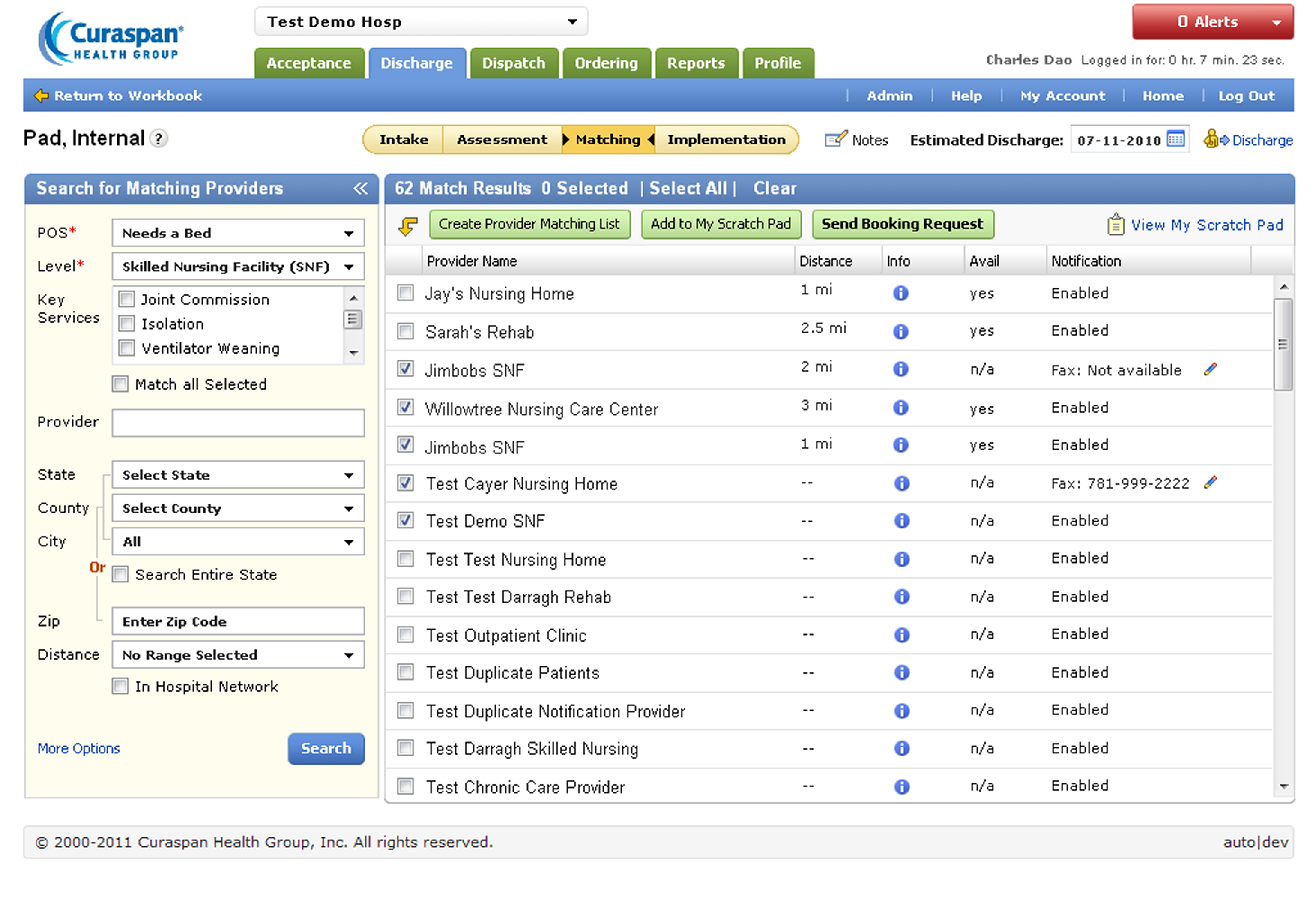Check the Joint Commission key service
The width and height of the screenshot is (1316, 900).
(127, 299)
